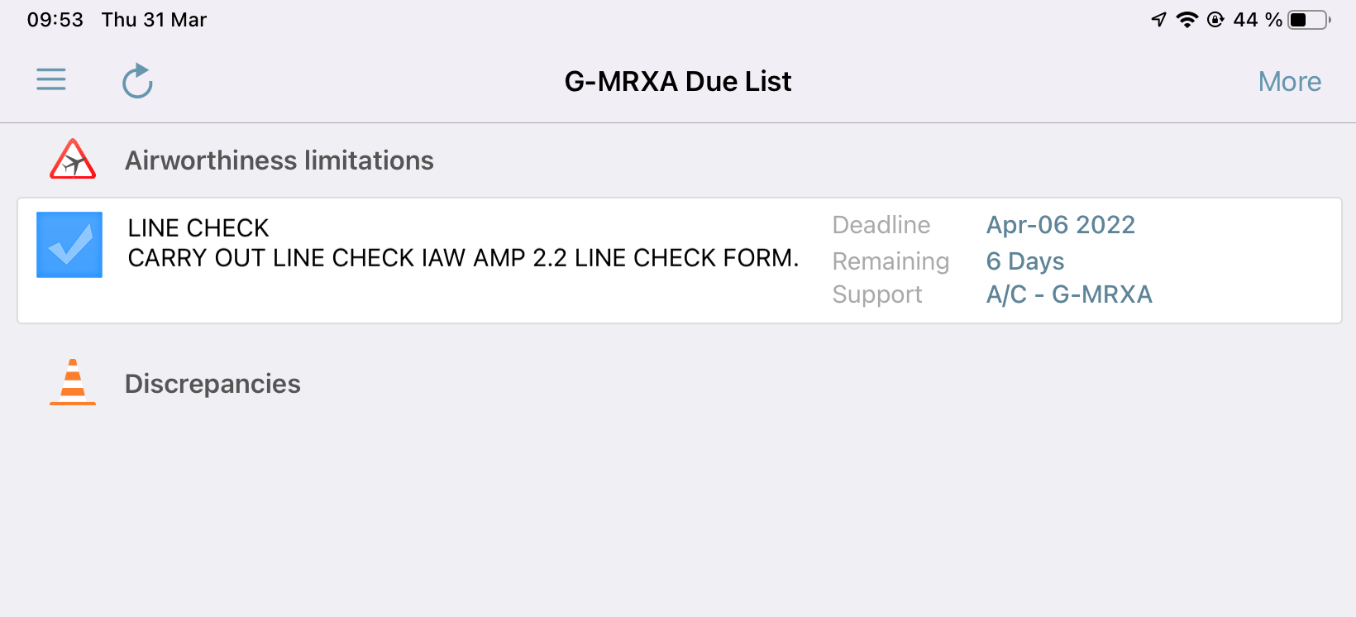
Task: Select the Airworthiness limitations section header
Action: pos(279,161)
